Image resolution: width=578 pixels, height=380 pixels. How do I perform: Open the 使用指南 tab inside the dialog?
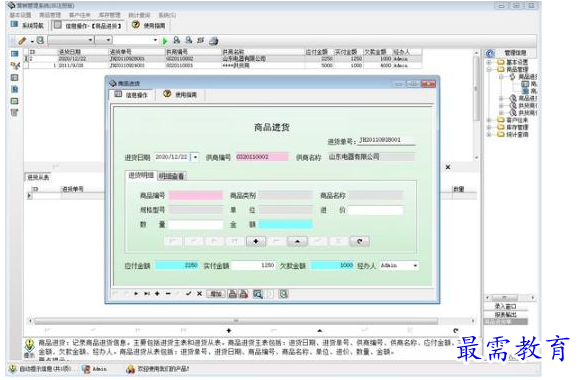click(x=180, y=95)
